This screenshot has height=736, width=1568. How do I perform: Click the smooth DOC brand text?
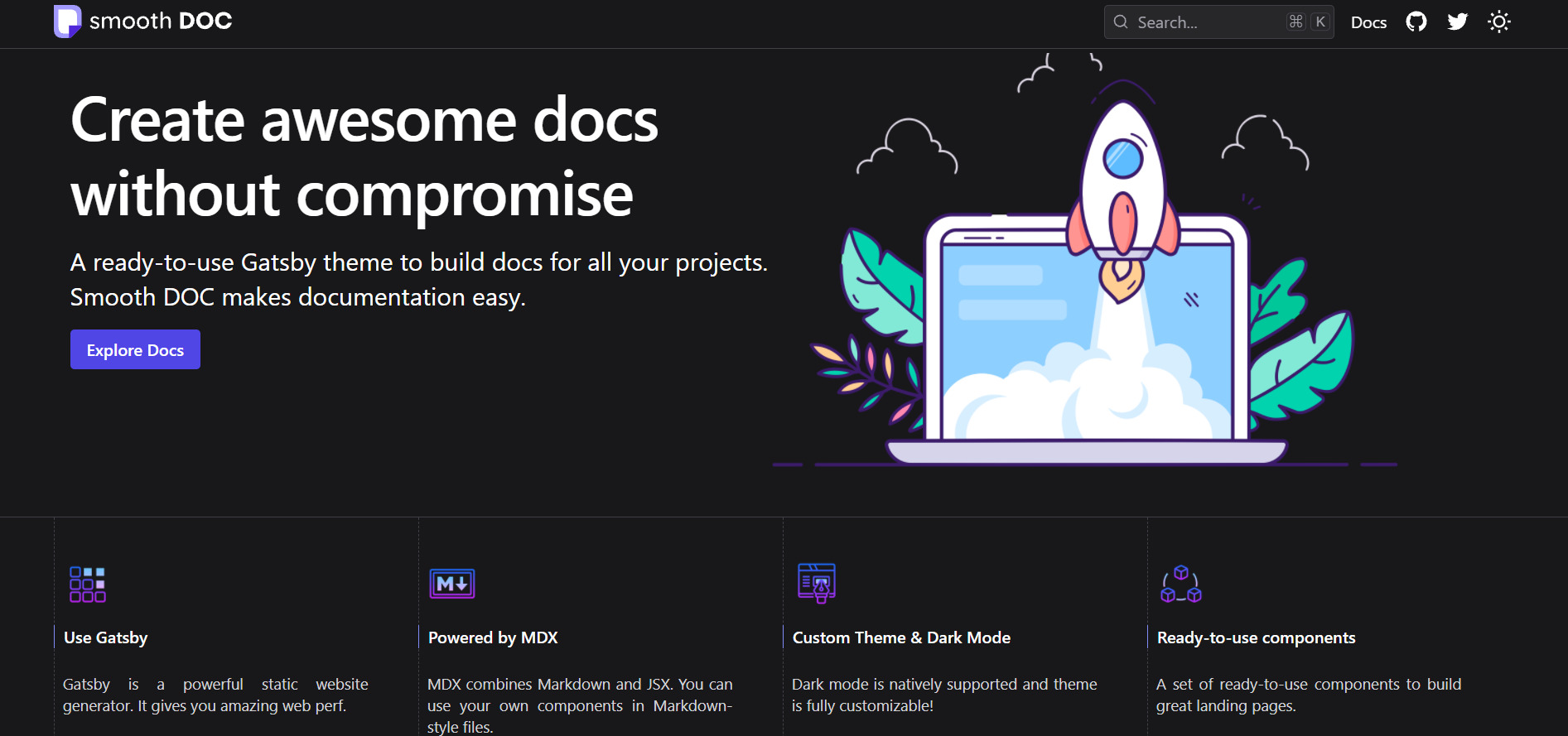point(161,21)
